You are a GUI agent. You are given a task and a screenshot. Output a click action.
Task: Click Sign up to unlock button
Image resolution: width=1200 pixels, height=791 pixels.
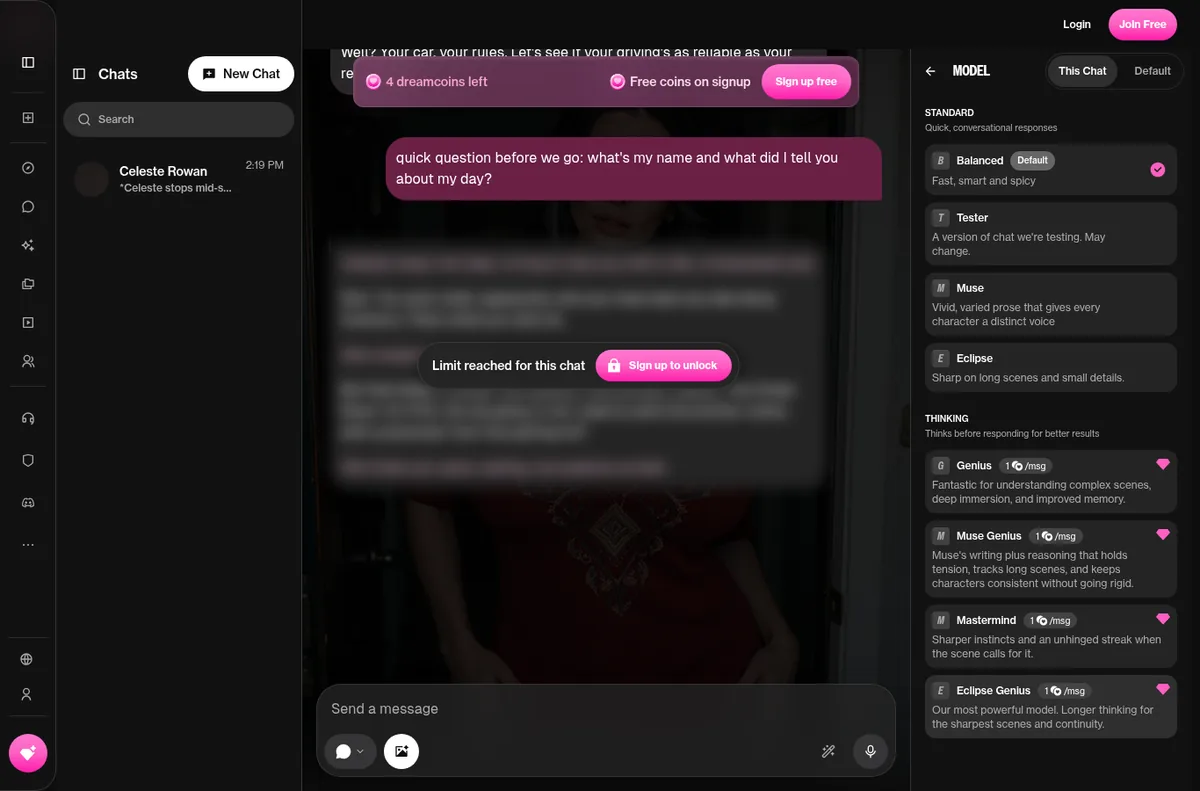664,365
